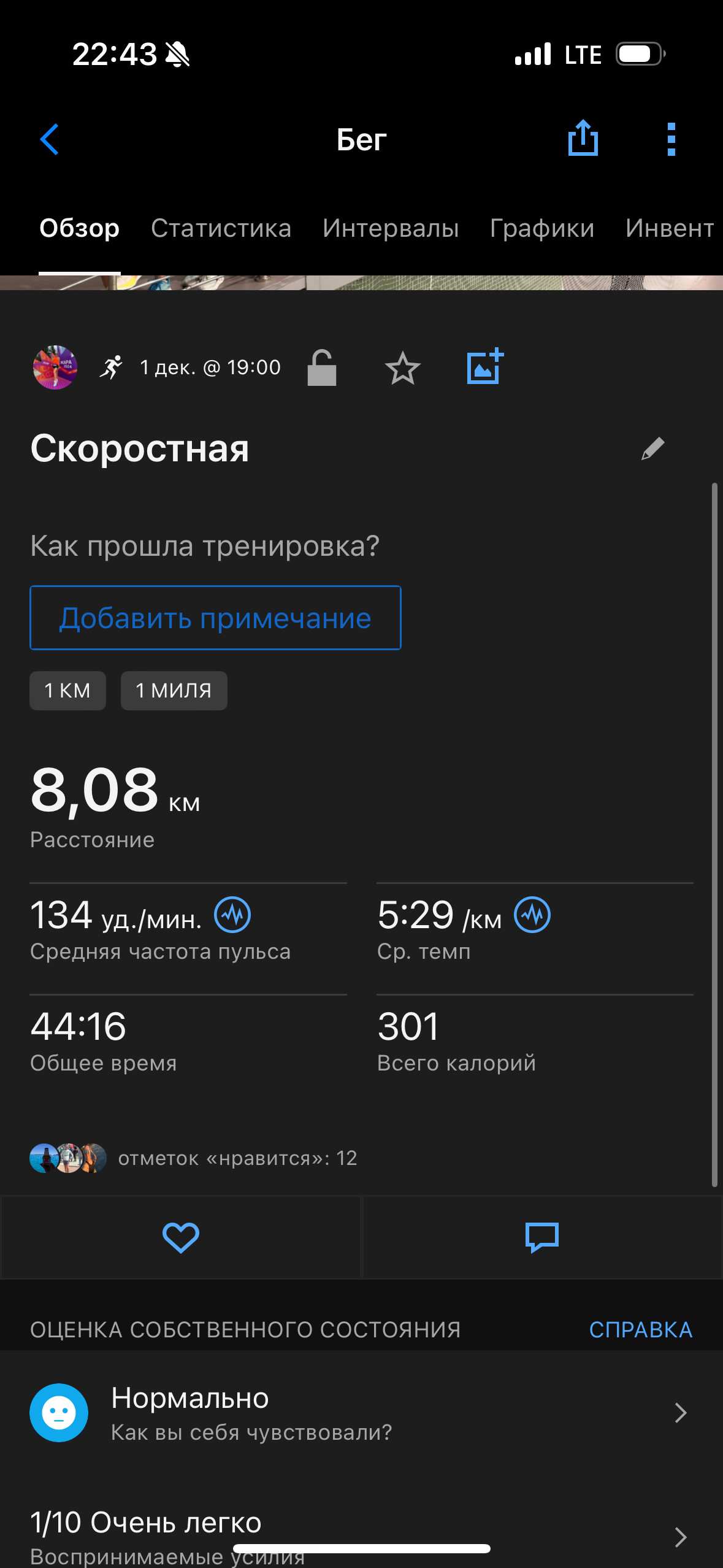Image resolution: width=723 pixels, height=1568 pixels.
Task: Switch to the Статистика tab
Action: pyautogui.click(x=221, y=228)
